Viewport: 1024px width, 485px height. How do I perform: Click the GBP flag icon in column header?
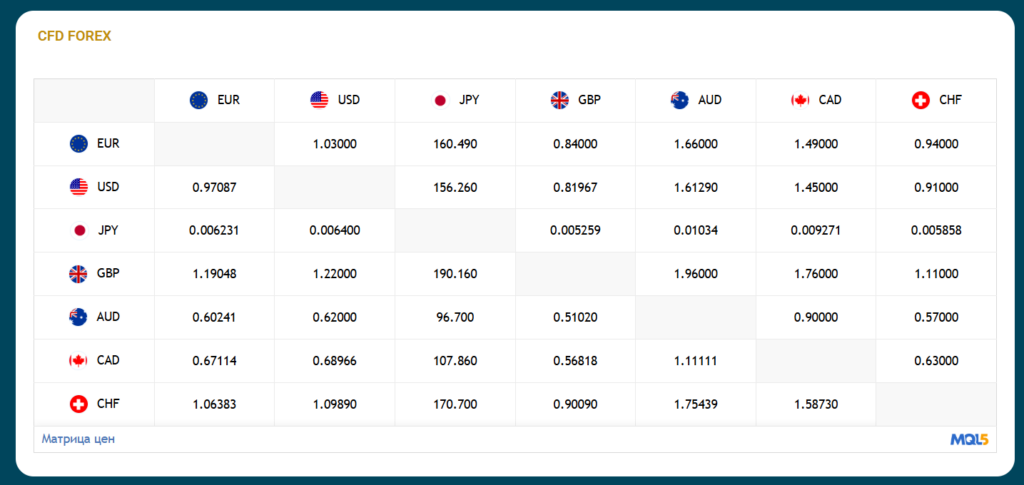[559, 100]
